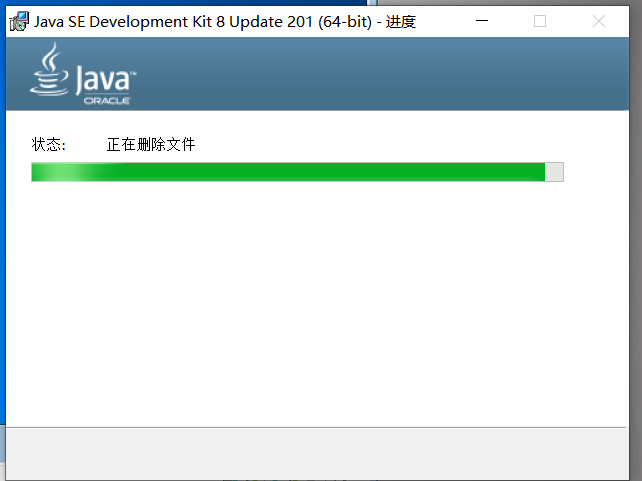Click the status text "正在删除文件"
Image resolution: width=642 pixels, height=481 pixels.
[151, 145]
